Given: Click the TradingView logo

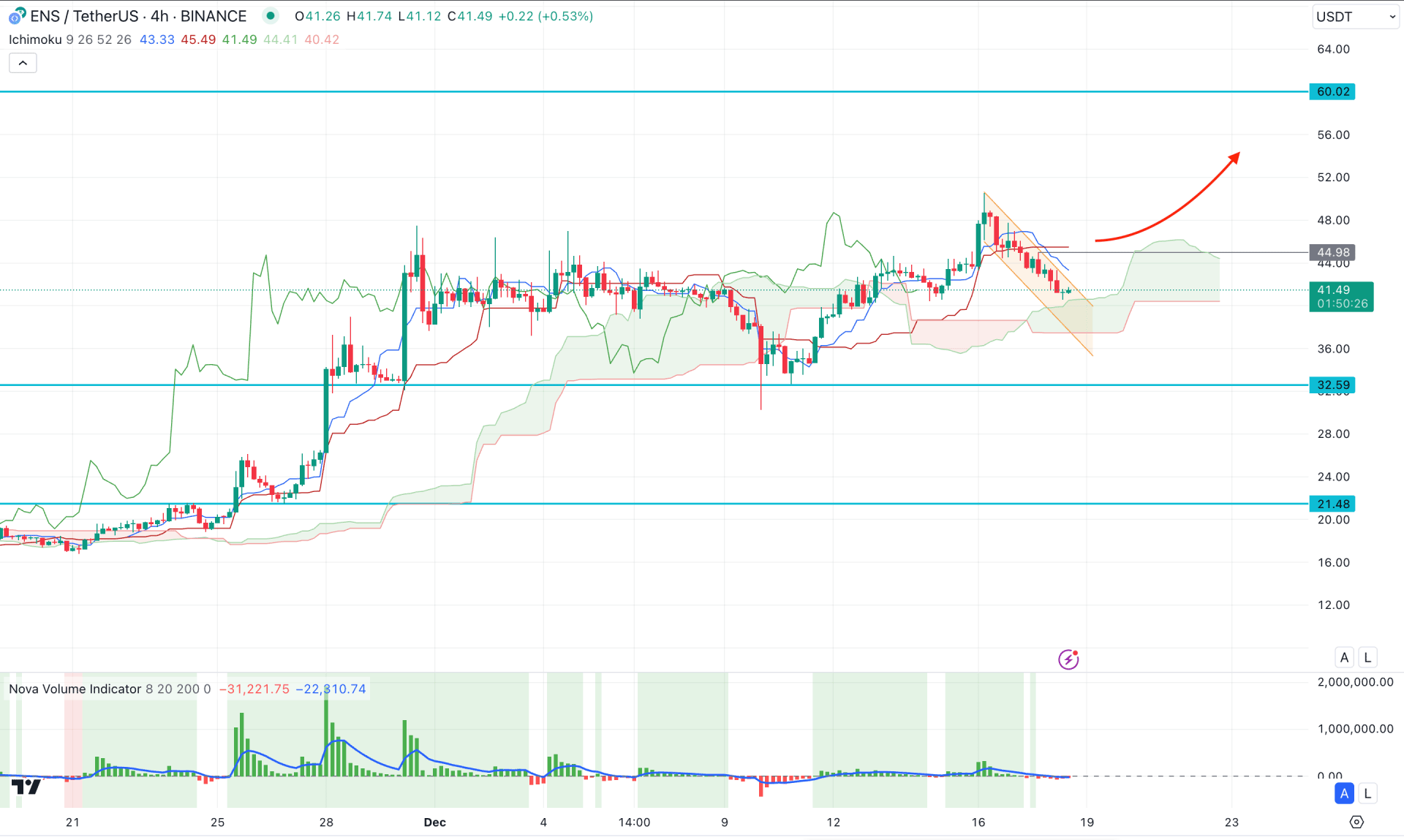Looking at the screenshot, I should click(26, 787).
